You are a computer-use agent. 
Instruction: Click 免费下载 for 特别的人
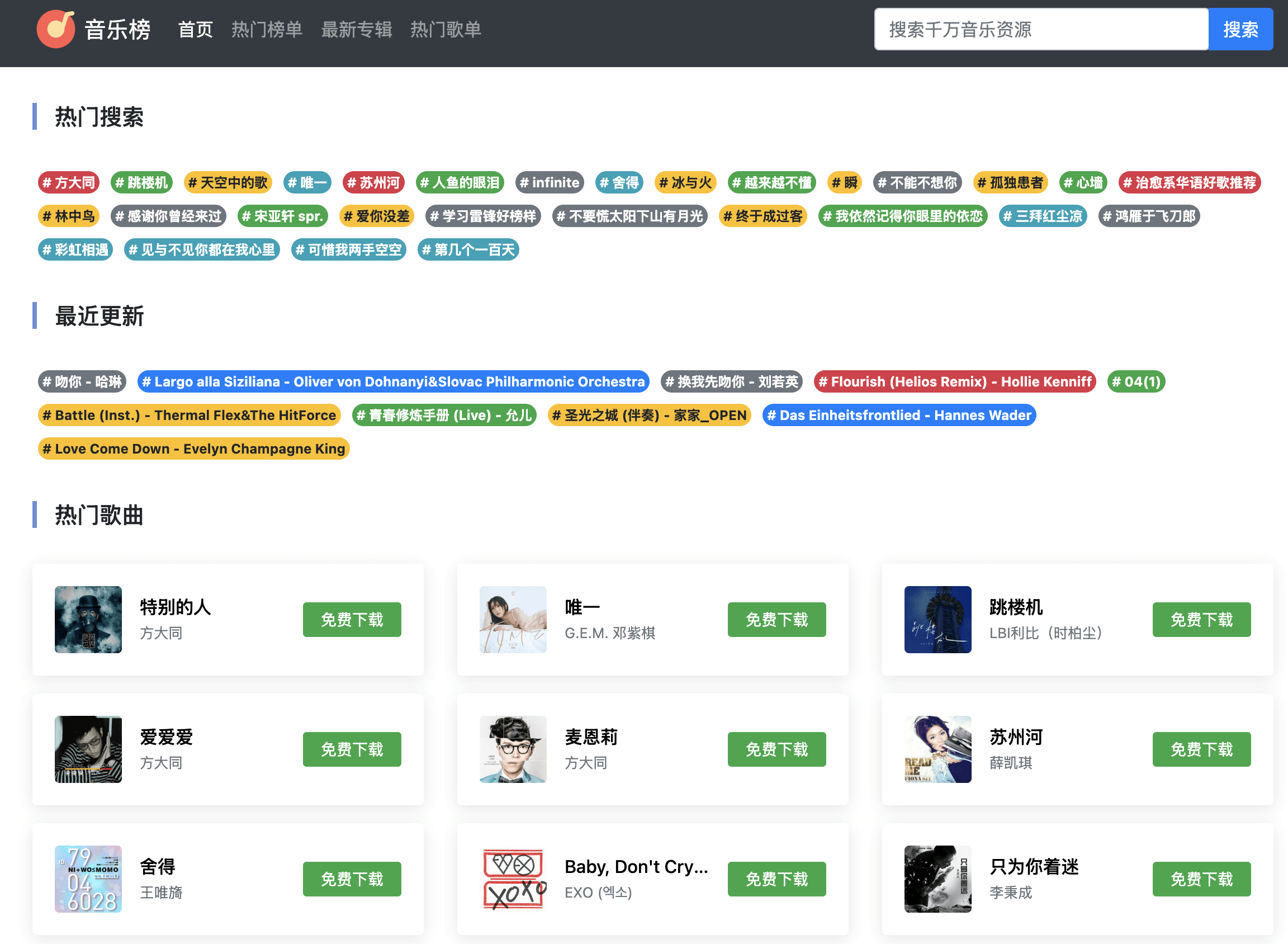pos(352,620)
